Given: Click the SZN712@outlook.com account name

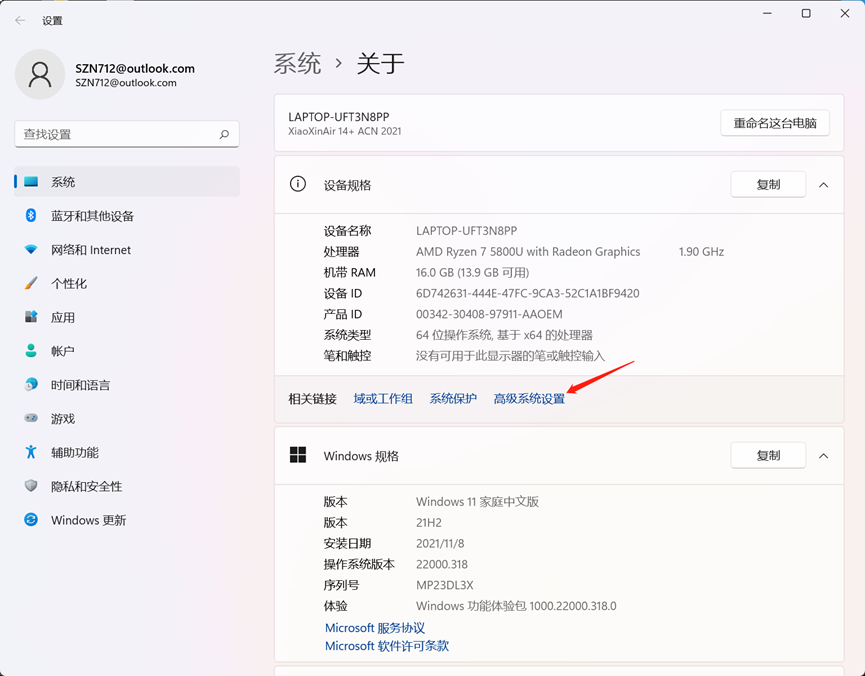Looking at the screenshot, I should 135,68.
